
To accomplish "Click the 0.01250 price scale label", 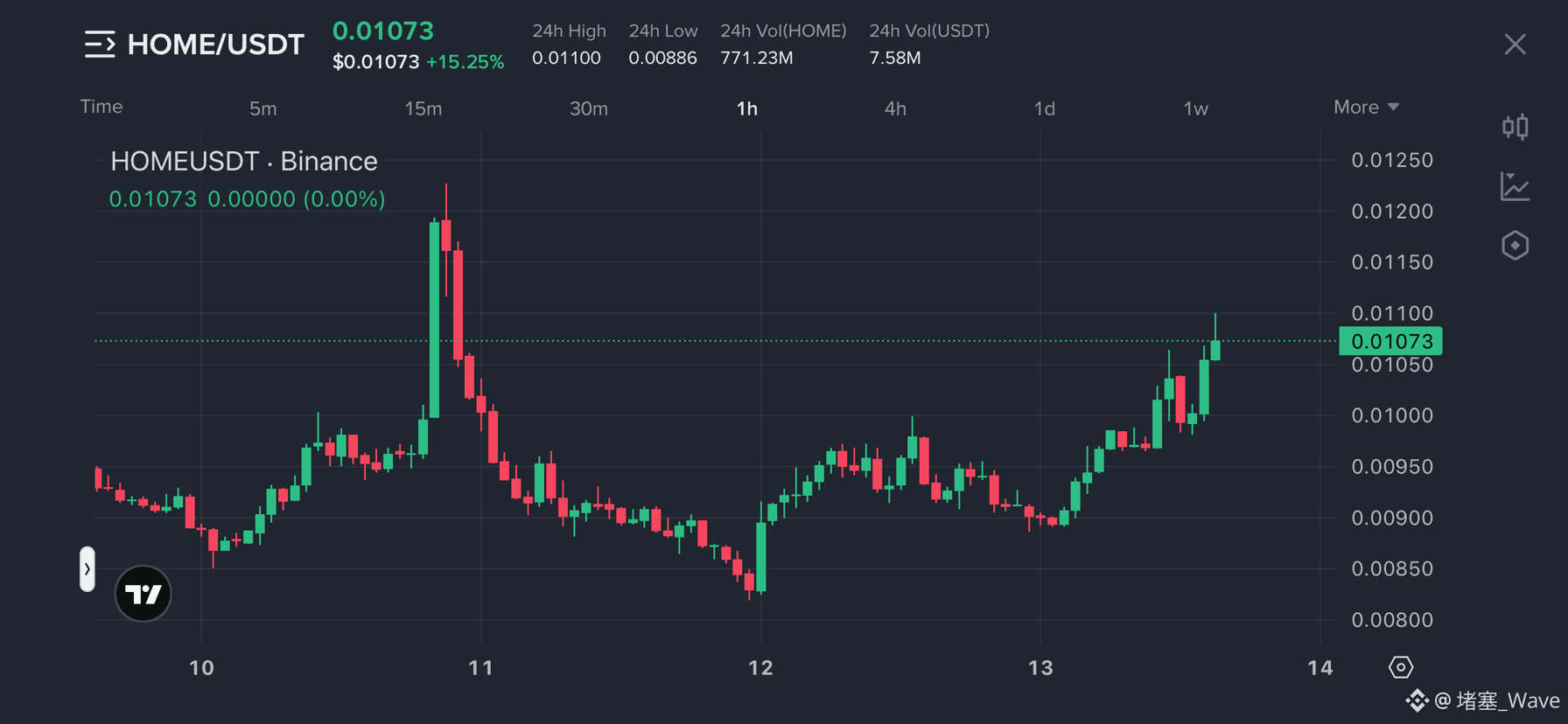I will (1392, 160).
